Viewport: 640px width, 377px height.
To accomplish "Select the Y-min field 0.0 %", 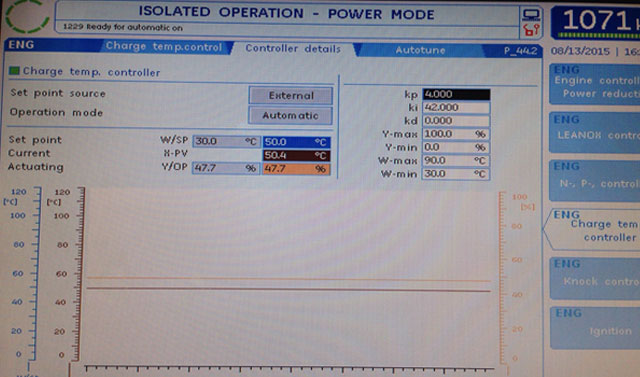I will (x=456, y=147).
